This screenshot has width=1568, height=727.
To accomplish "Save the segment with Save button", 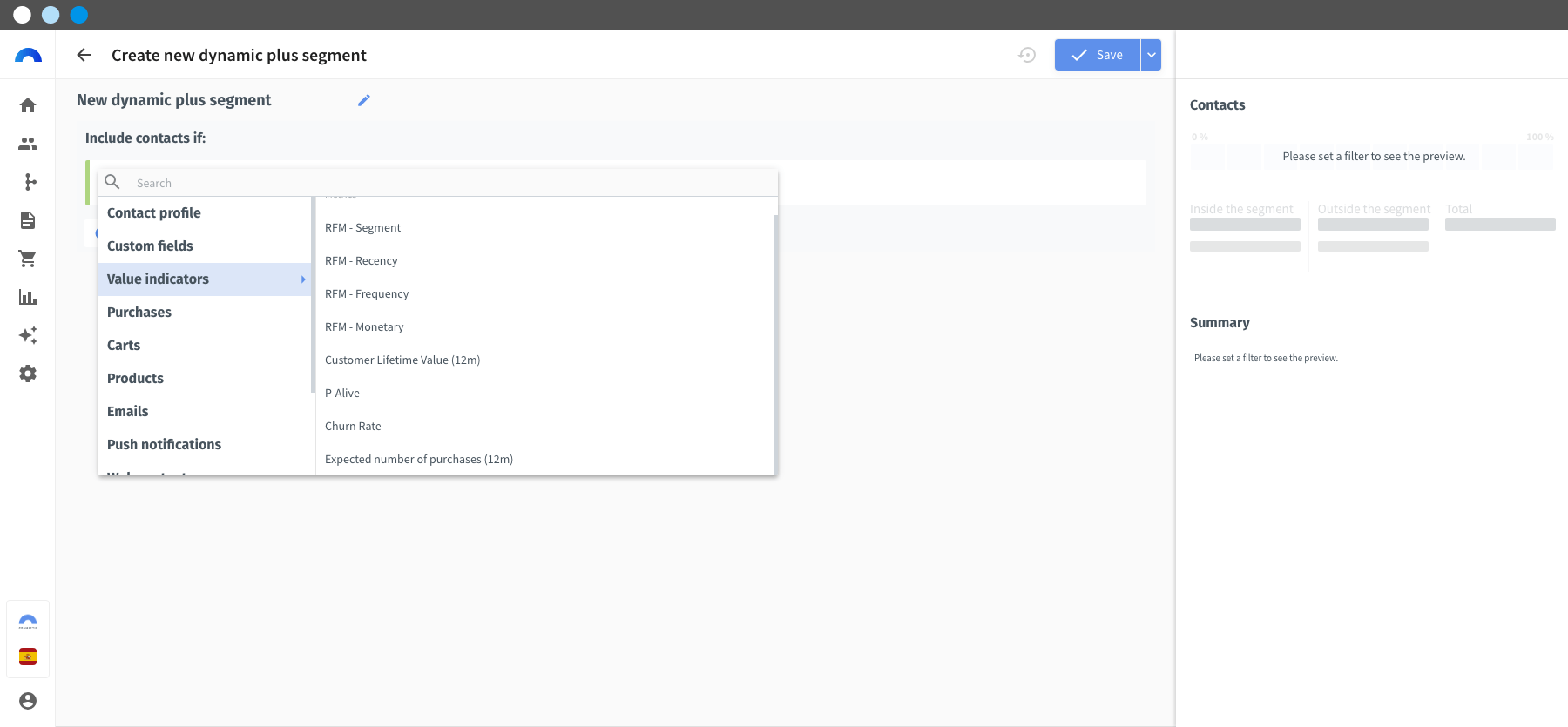I will point(1098,55).
